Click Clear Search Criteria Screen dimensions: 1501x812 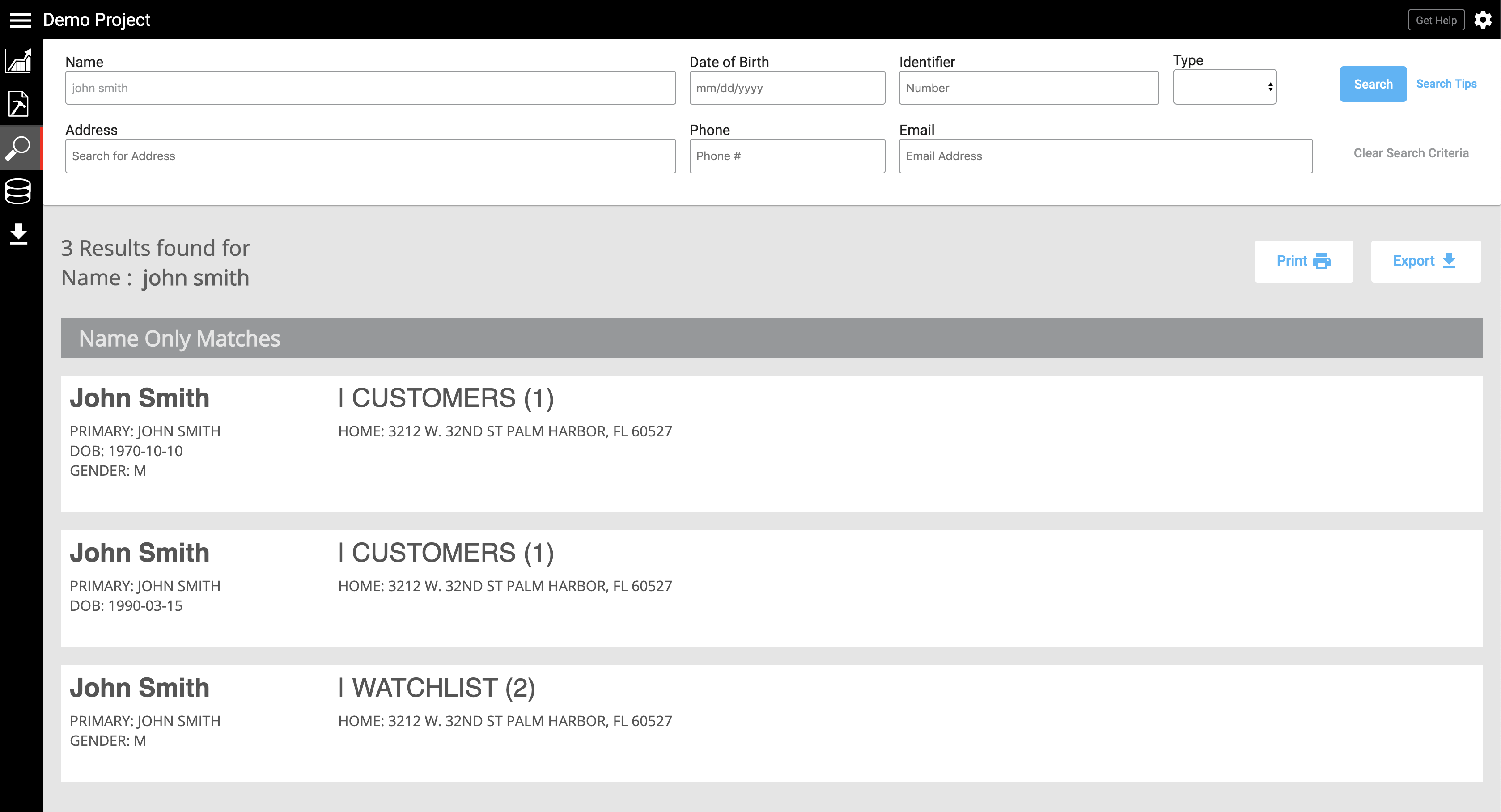1410,153
